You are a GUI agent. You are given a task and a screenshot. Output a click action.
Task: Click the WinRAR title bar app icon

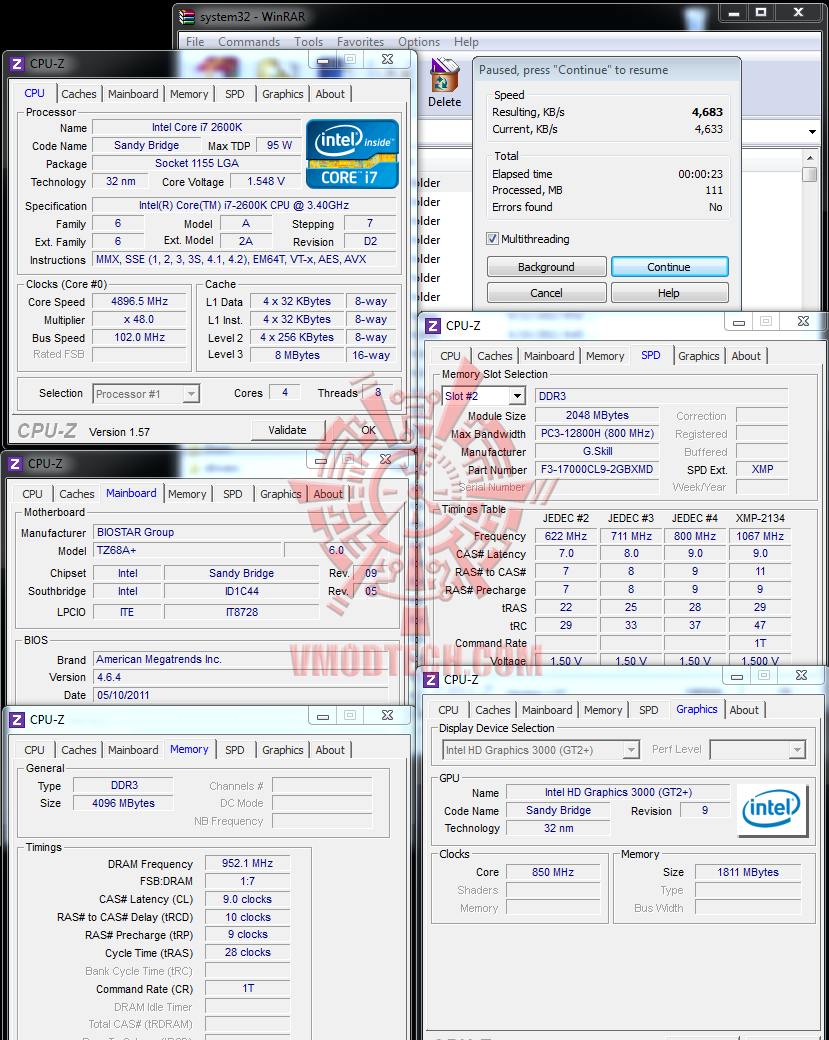click(188, 17)
